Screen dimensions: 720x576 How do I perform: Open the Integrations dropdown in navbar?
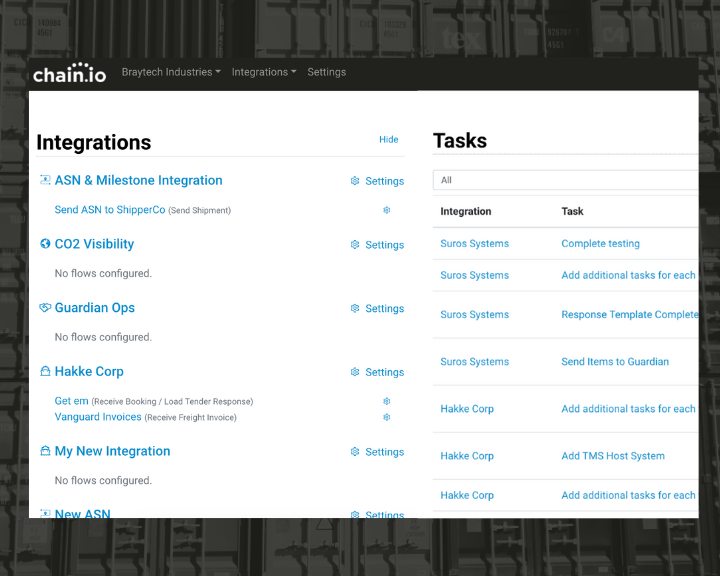(x=264, y=72)
